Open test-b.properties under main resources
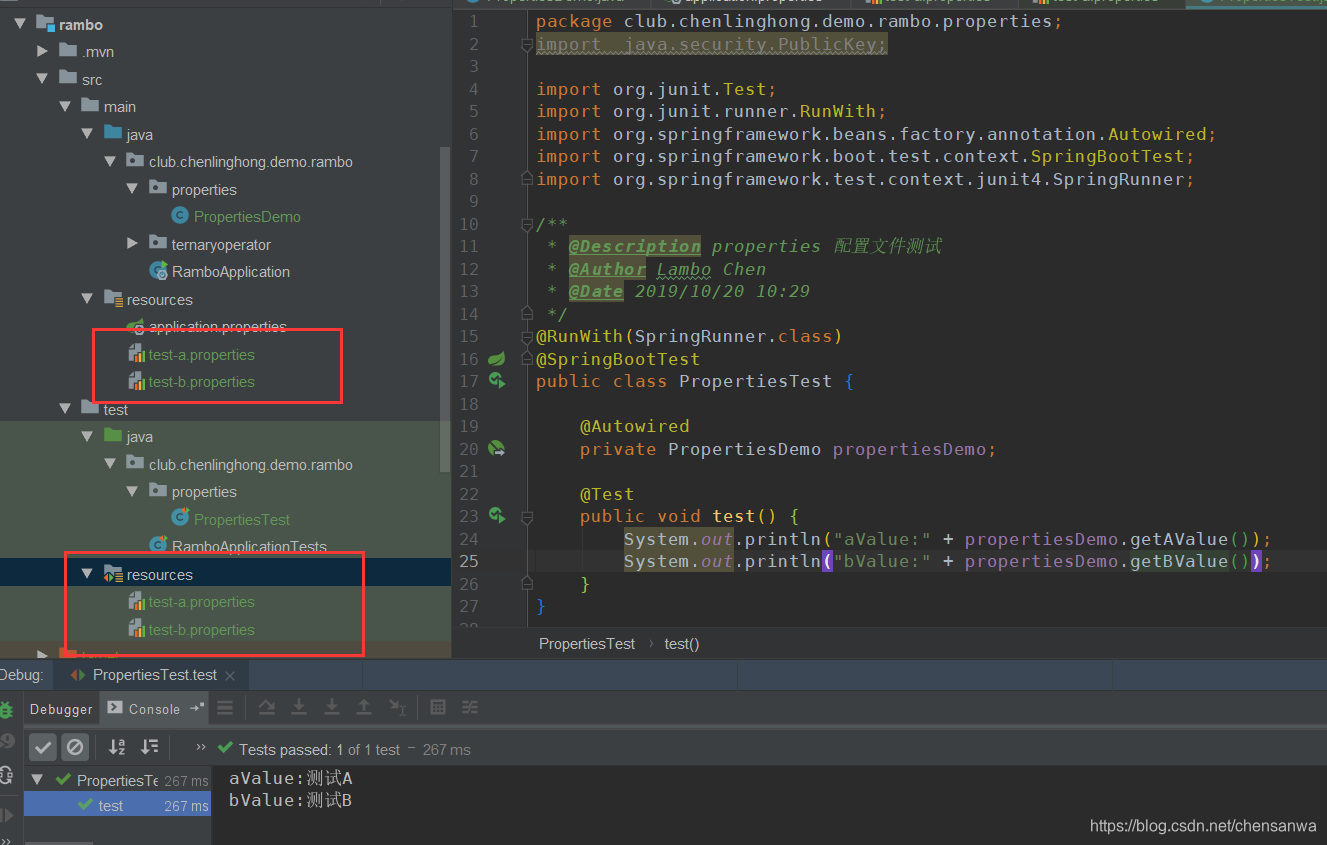The width and height of the screenshot is (1327, 845). (x=202, y=382)
